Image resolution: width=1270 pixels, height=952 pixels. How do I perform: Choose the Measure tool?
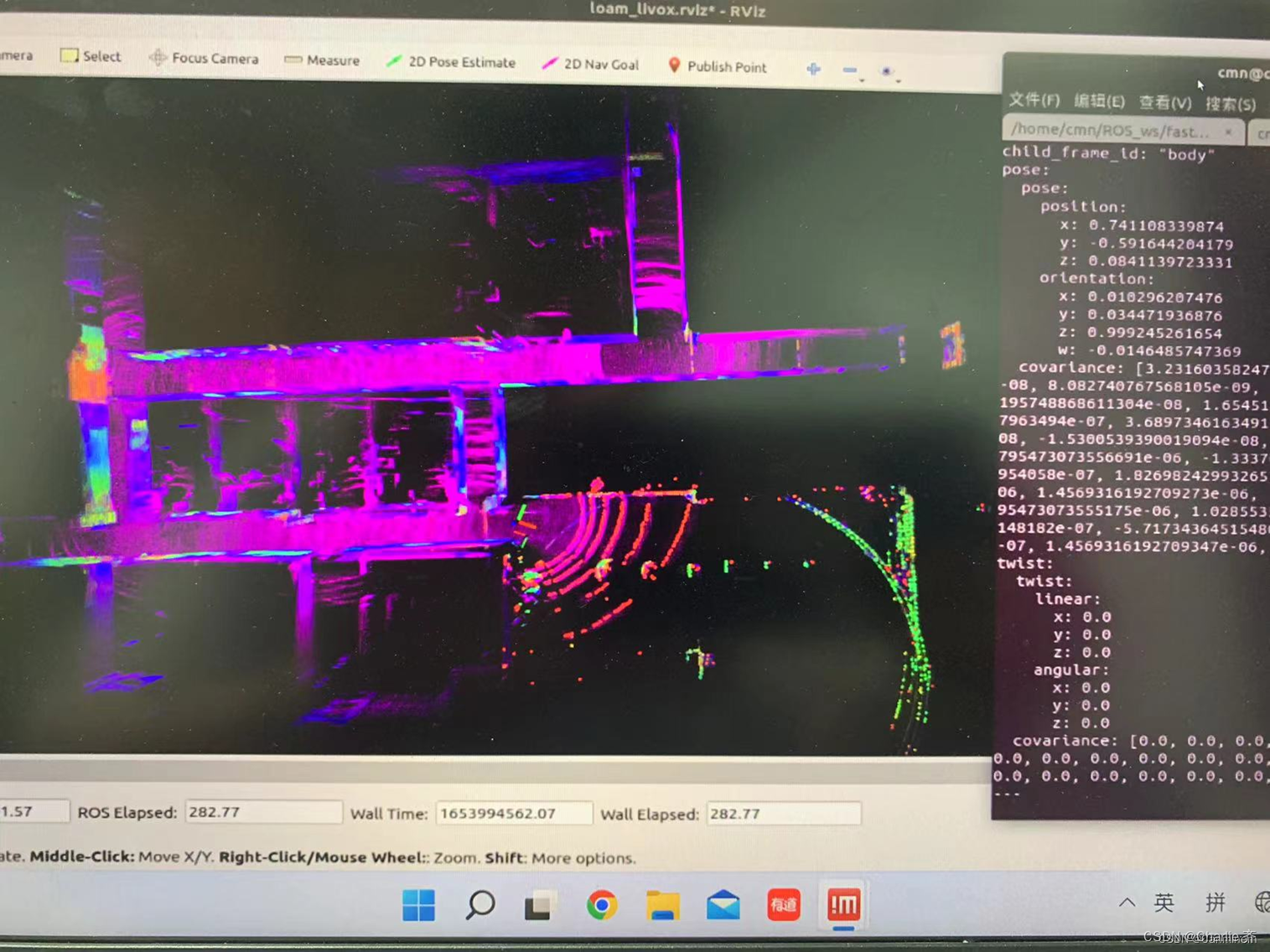(322, 60)
